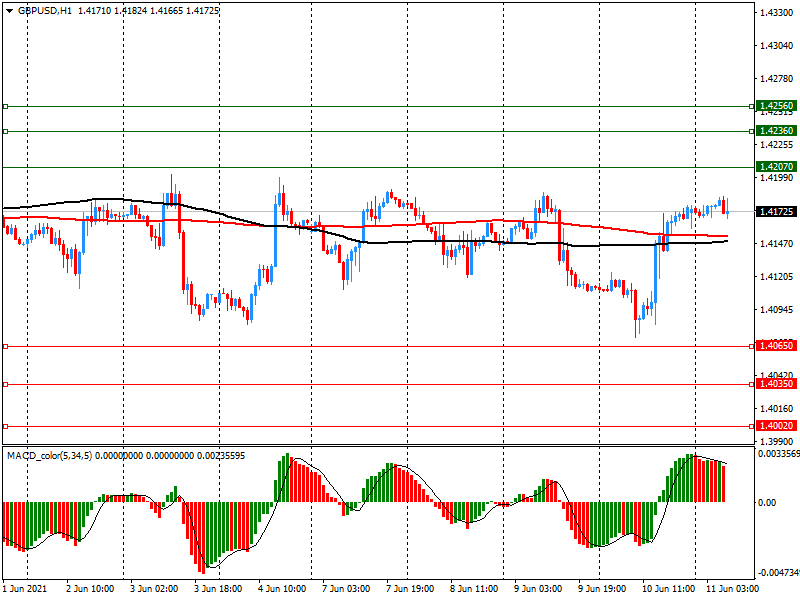The height and width of the screenshot is (600, 800).
Task: Click the 7 Jun 19:00 time label
Action: point(410,589)
